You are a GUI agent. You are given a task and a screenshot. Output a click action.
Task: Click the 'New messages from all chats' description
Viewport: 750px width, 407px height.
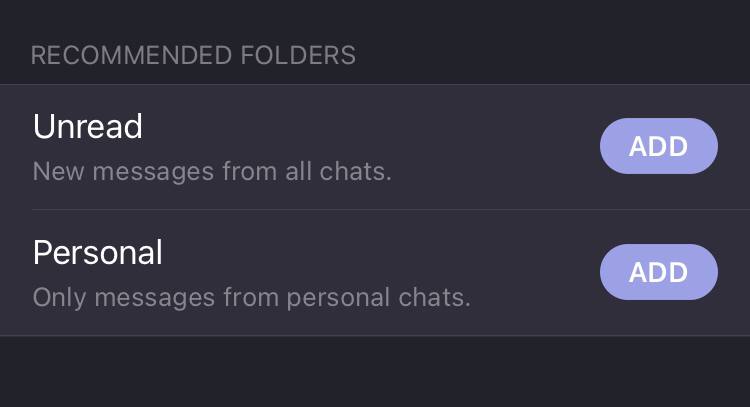click(x=212, y=172)
